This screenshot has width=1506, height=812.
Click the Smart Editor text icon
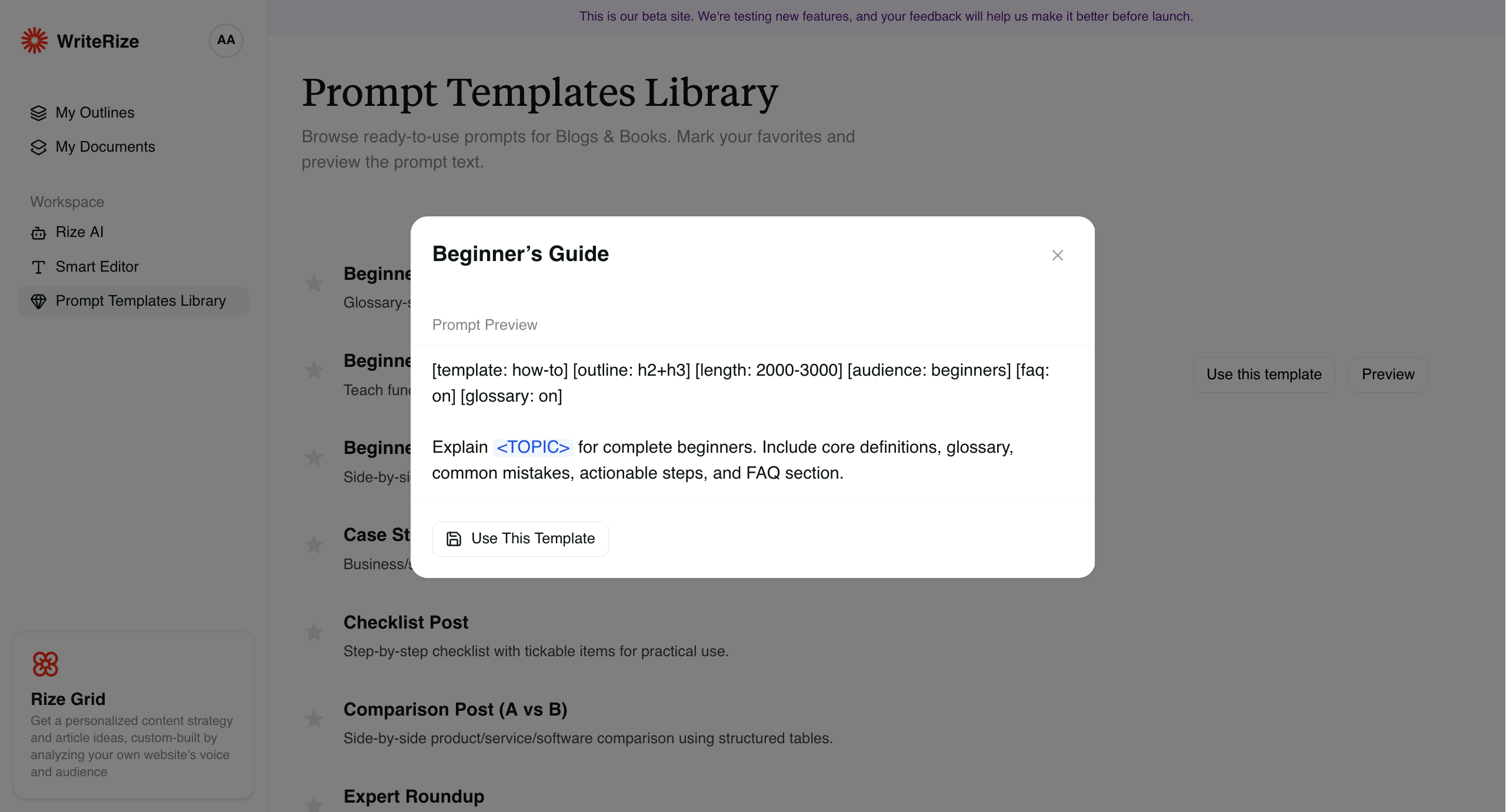tap(38, 268)
